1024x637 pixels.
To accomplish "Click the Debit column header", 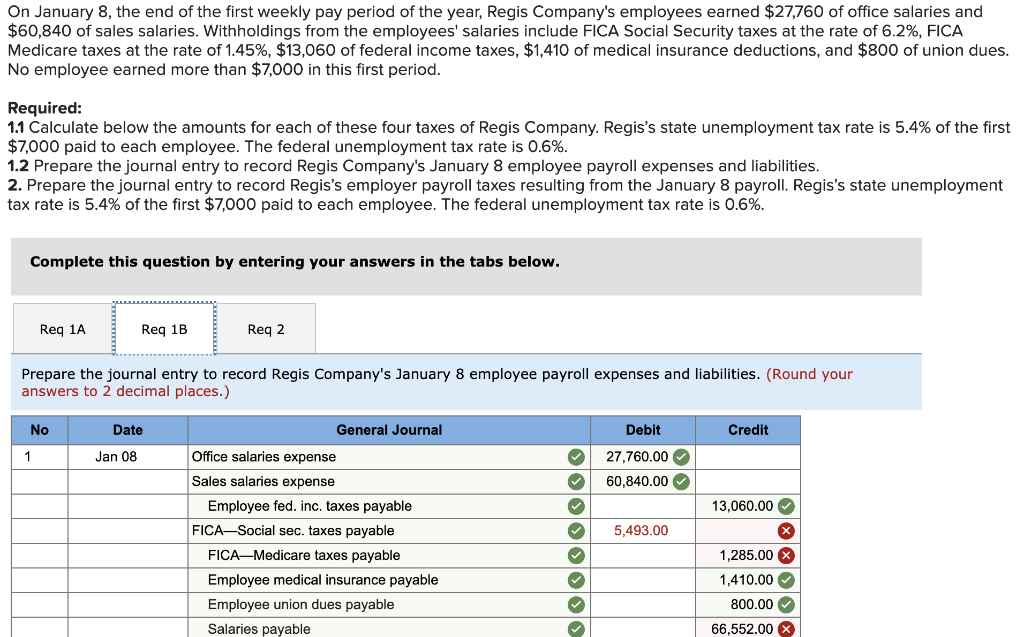I will (643, 430).
